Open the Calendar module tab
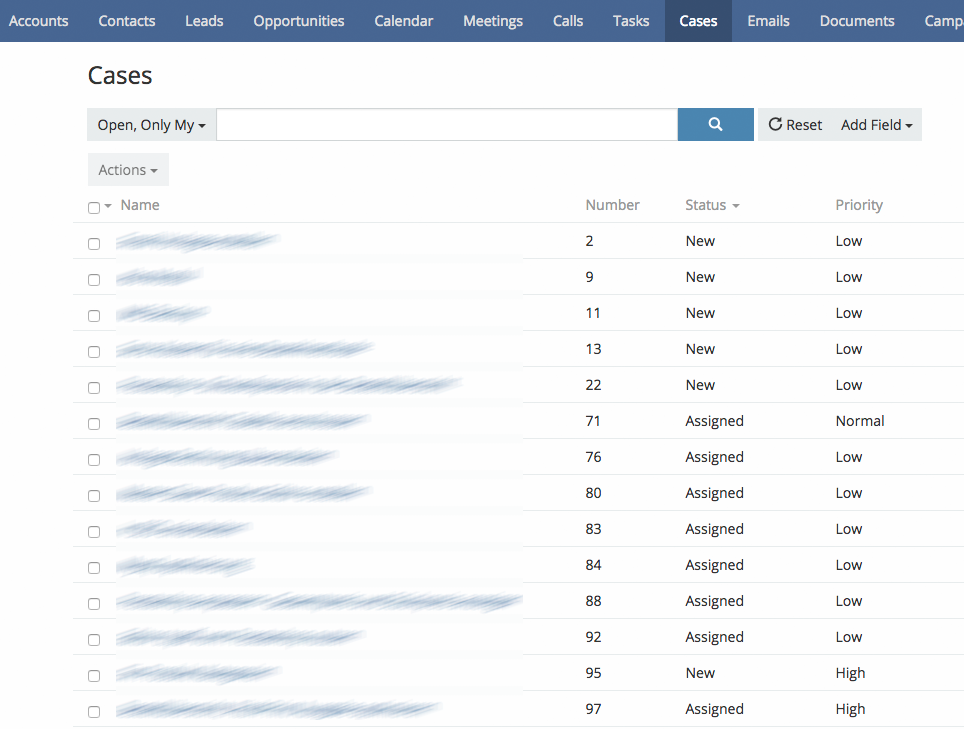Screen dimensions: 964x729 403,20
